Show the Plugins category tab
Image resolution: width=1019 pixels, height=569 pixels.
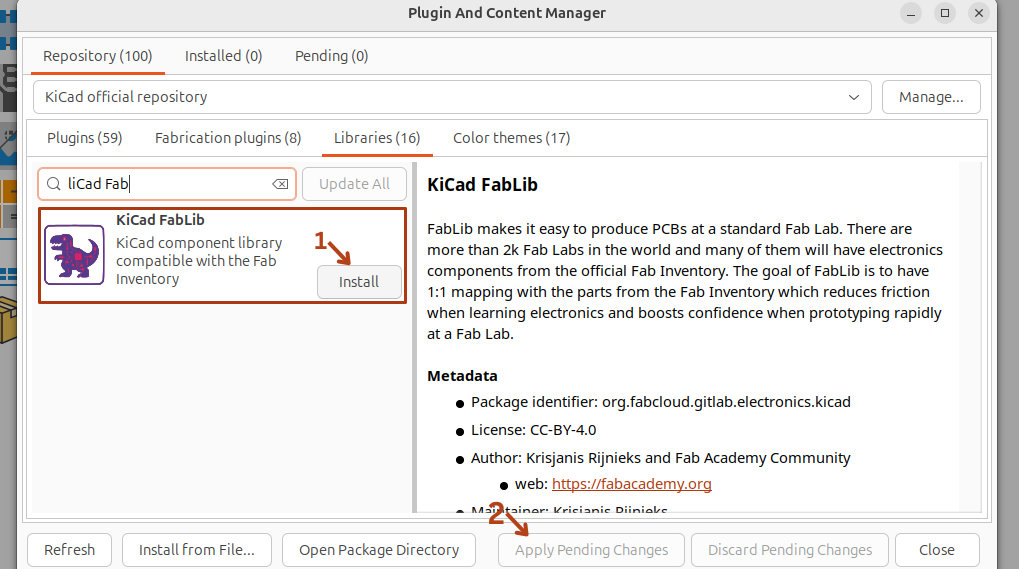84,138
